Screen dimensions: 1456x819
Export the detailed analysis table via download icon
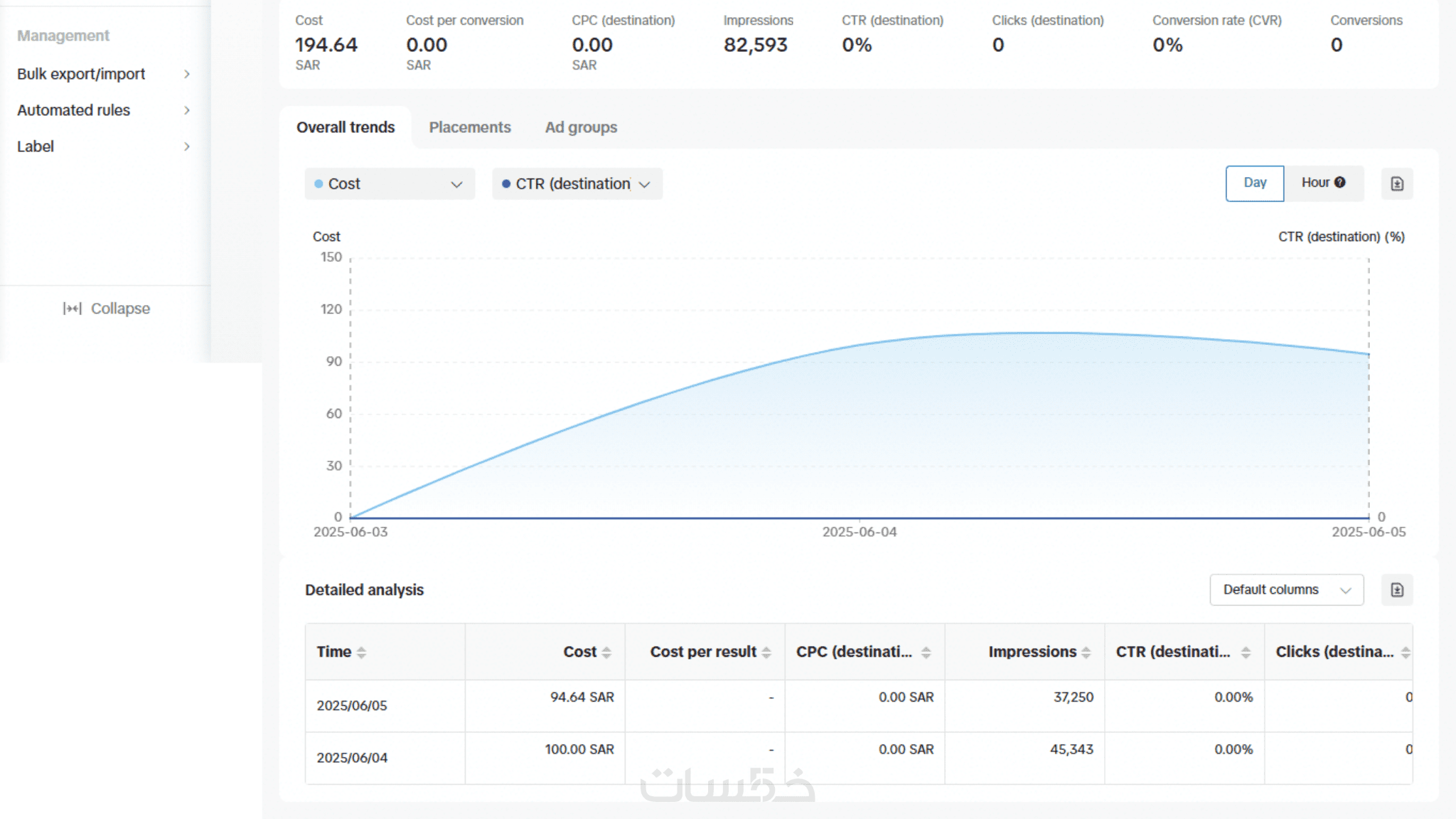[1396, 590]
